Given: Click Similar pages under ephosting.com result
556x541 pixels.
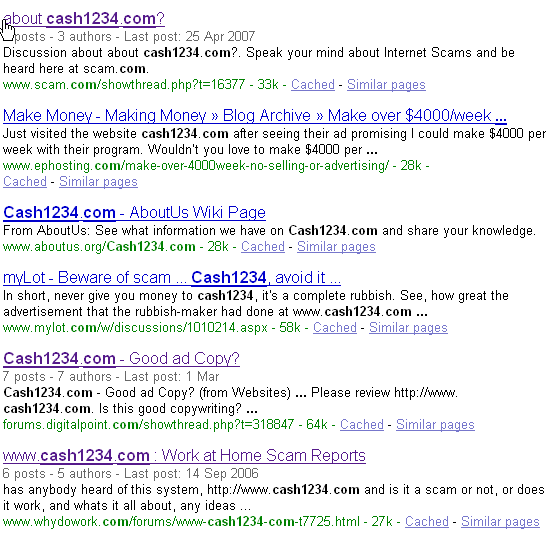Looking at the screenshot, I should coord(98,182).
